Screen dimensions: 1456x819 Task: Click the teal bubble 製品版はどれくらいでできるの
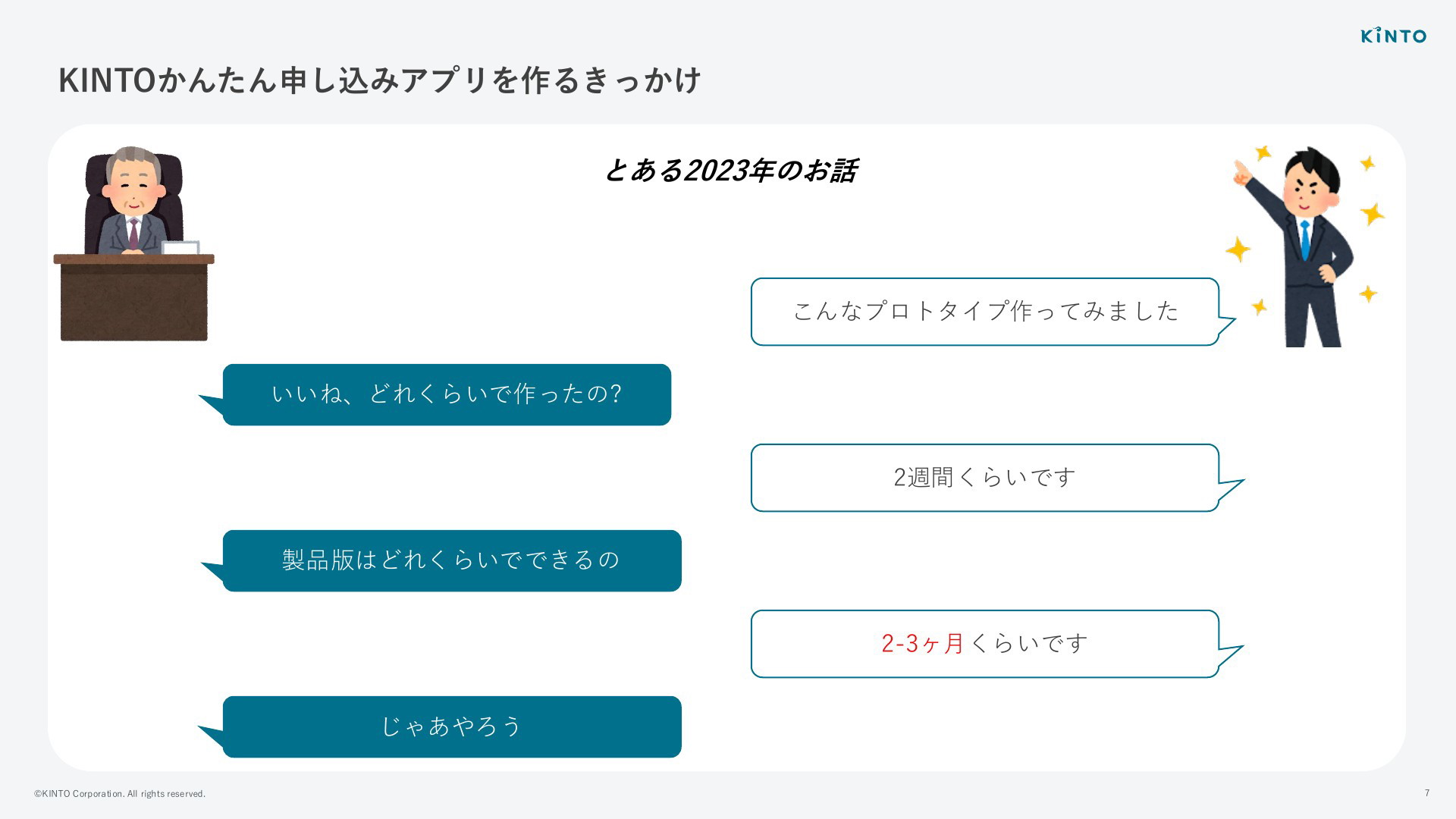452,560
